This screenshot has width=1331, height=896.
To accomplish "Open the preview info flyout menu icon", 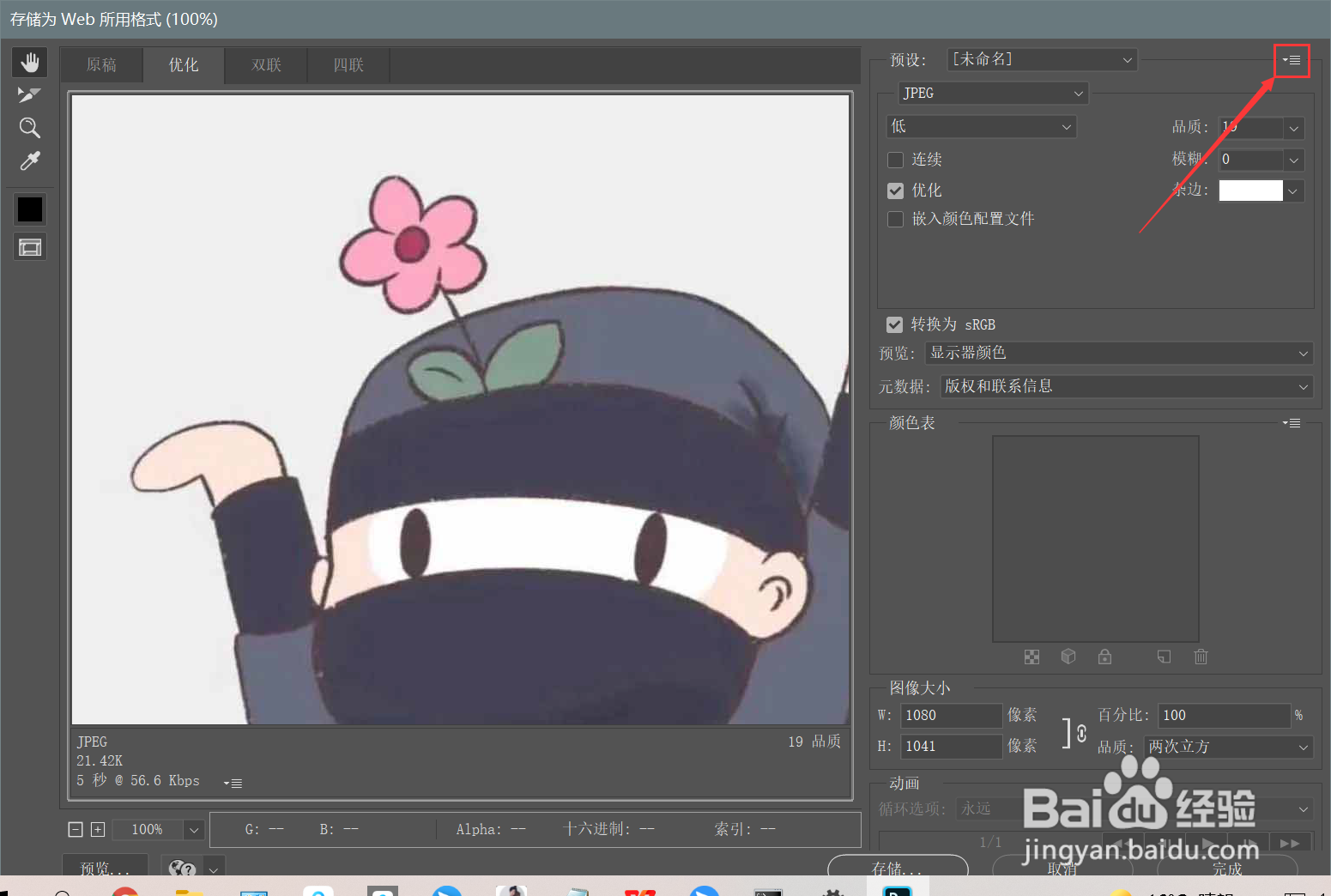I will click(x=233, y=783).
